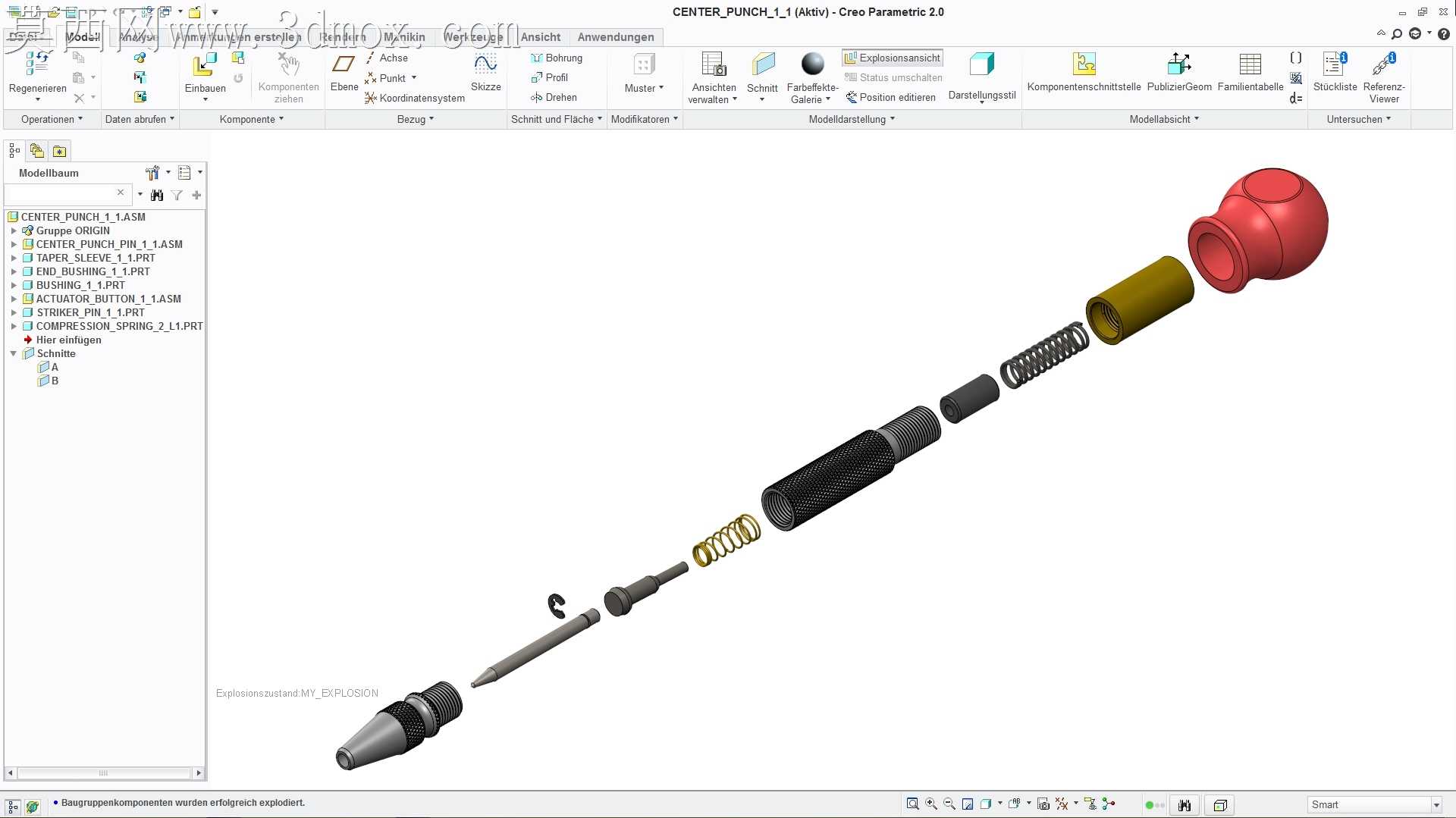This screenshot has width=1456, height=818.
Task: Toggle model tree display icon in status bar
Action: click(x=13, y=807)
